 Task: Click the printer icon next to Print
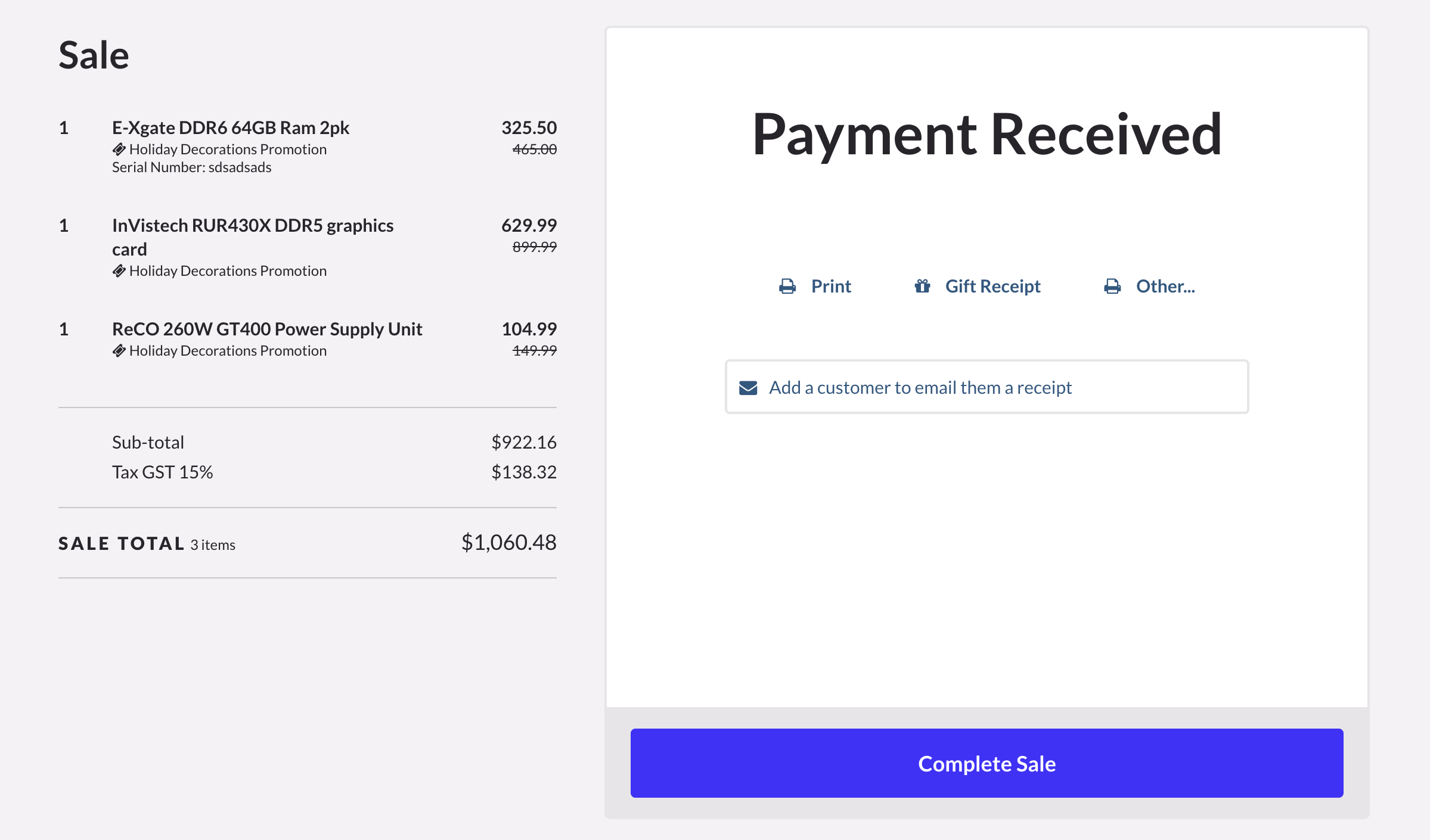787,287
